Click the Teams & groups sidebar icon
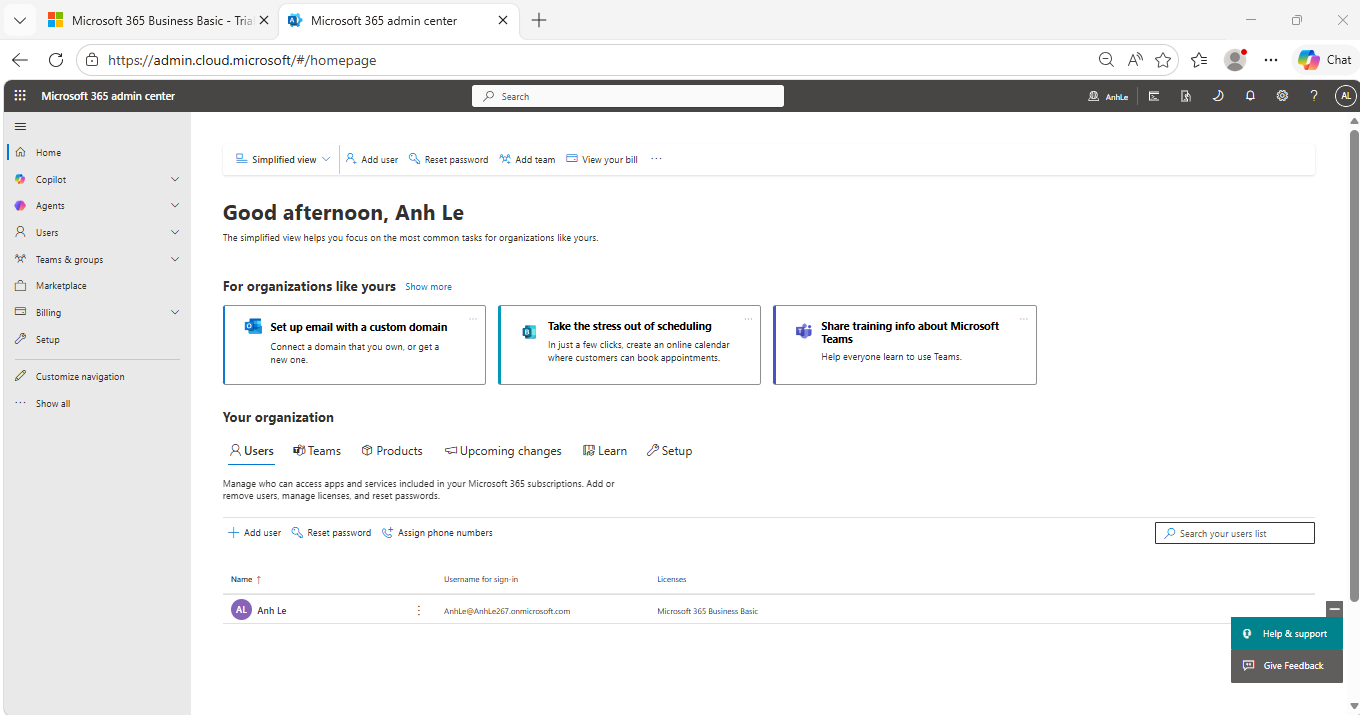Image resolution: width=1360 pixels, height=715 pixels. click(x=20, y=259)
